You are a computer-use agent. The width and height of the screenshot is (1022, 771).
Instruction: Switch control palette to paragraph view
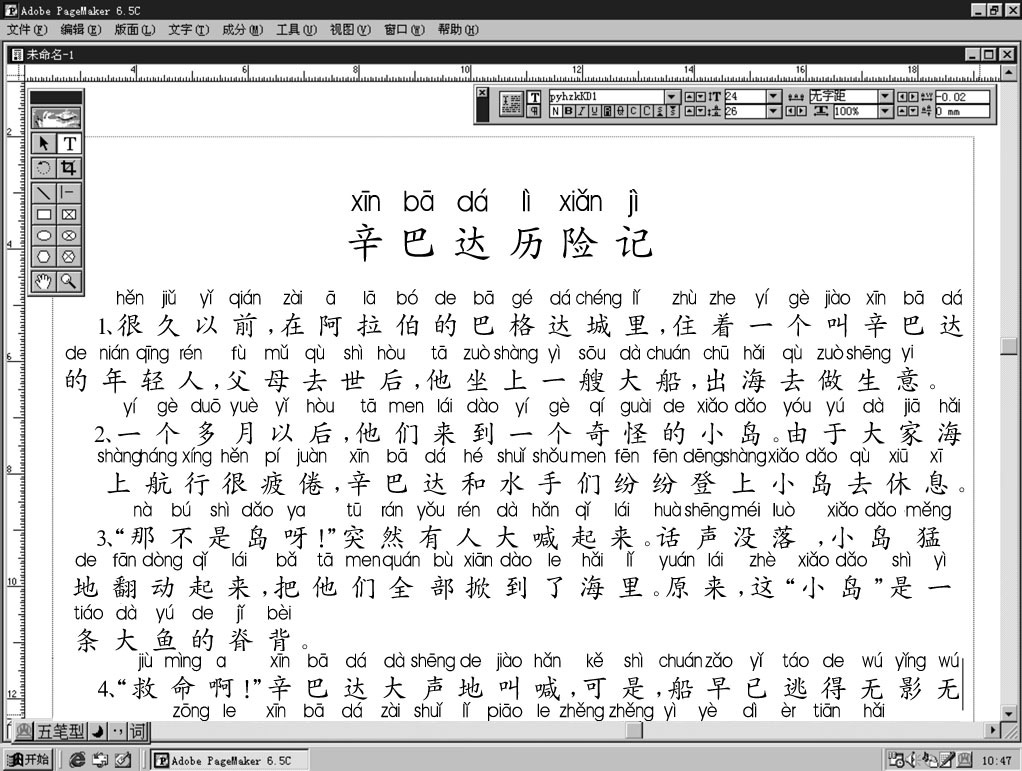pos(534,111)
